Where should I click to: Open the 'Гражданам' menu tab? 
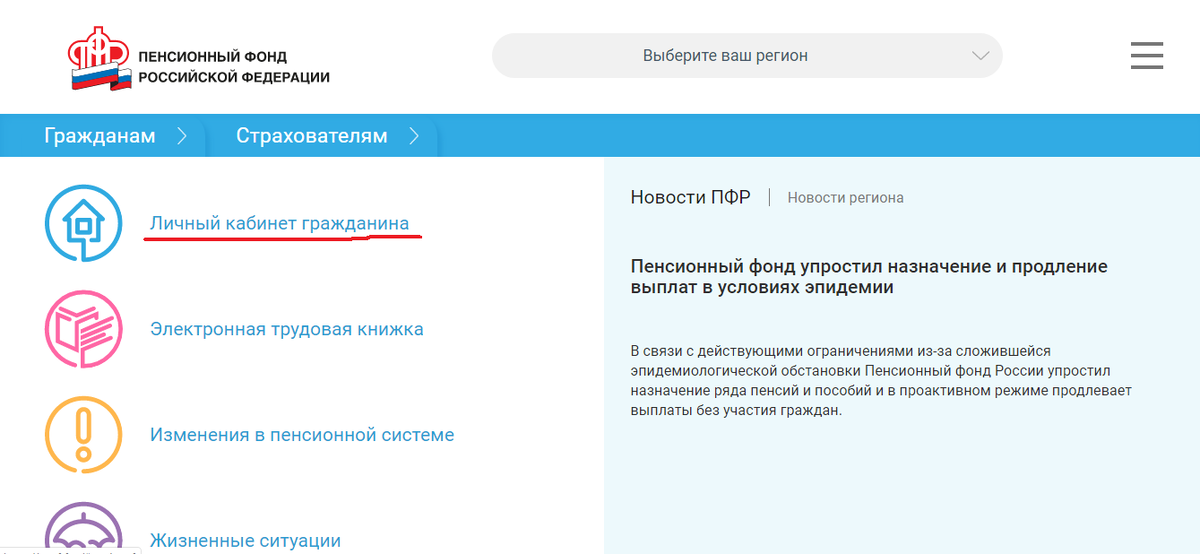pyautogui.click(x=100, y=136)
